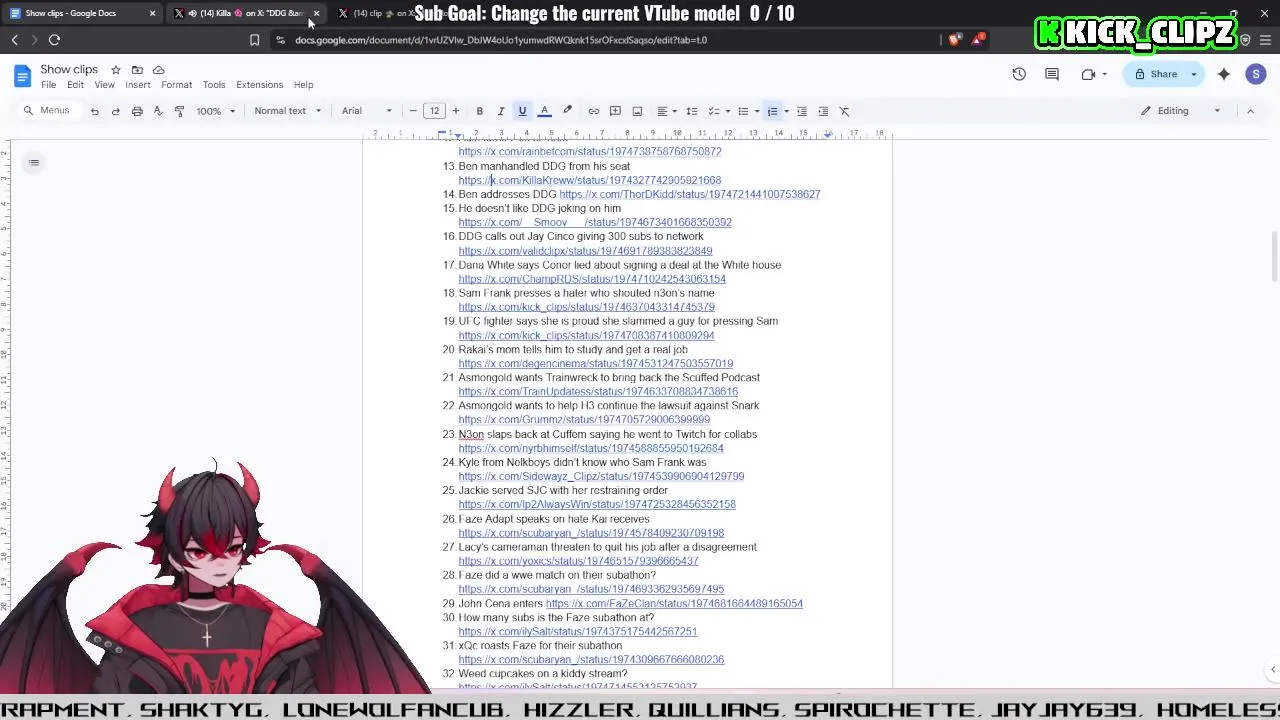Increase the font size
Viewport: 1280px width, 720px height.
pyautogui.click(x=455, y=111)
